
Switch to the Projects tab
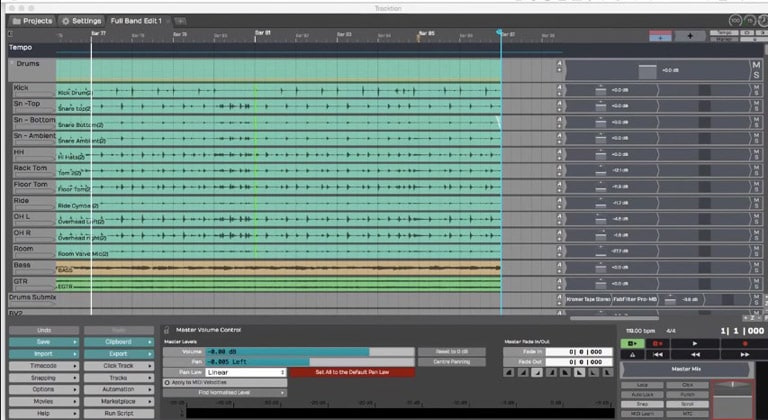tap(32, 20)
